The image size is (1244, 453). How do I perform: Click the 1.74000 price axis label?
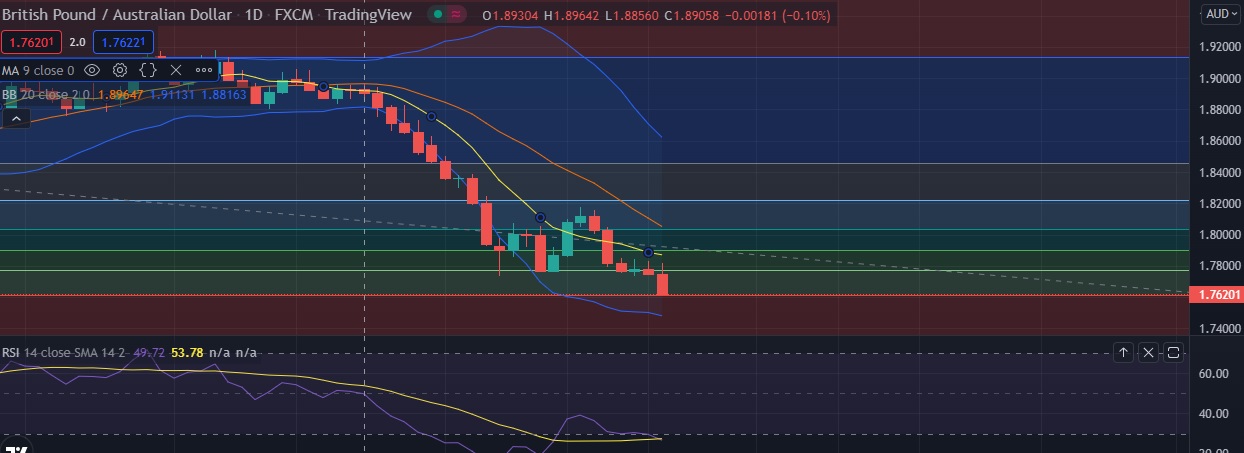(x=1218, y=328)
